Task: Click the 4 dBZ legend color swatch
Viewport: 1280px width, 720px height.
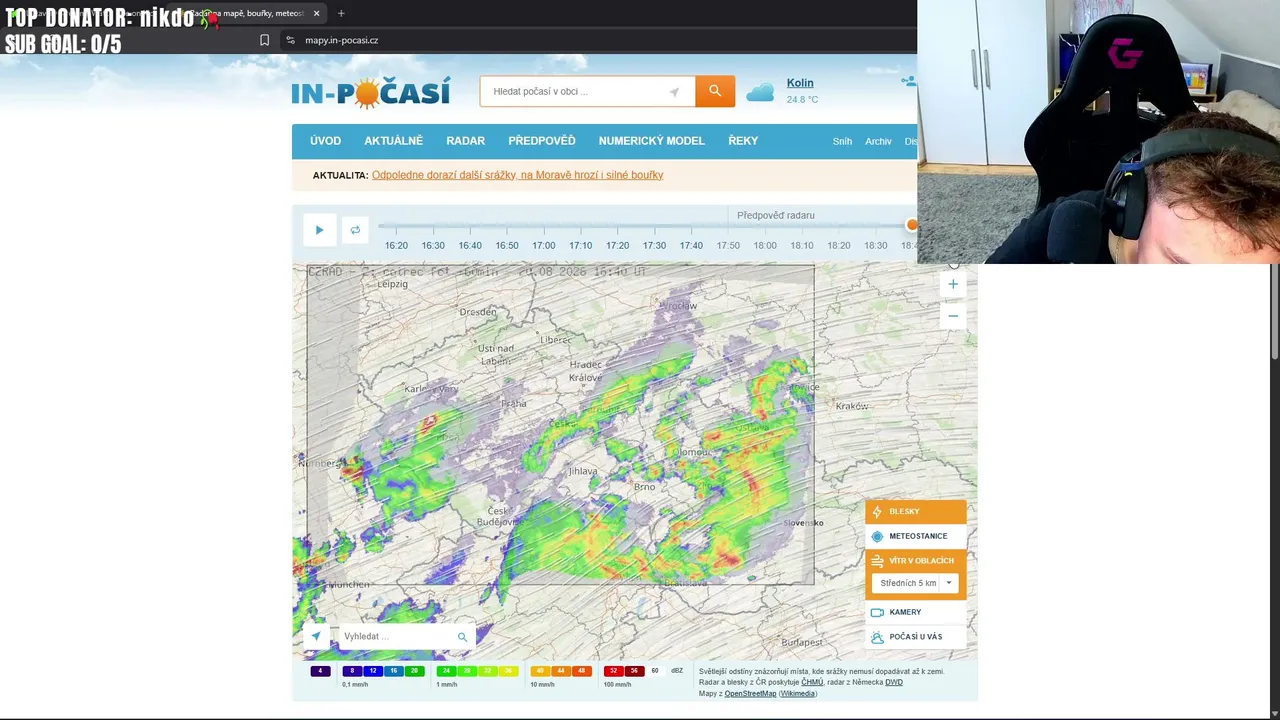Action: pos(320,671)
